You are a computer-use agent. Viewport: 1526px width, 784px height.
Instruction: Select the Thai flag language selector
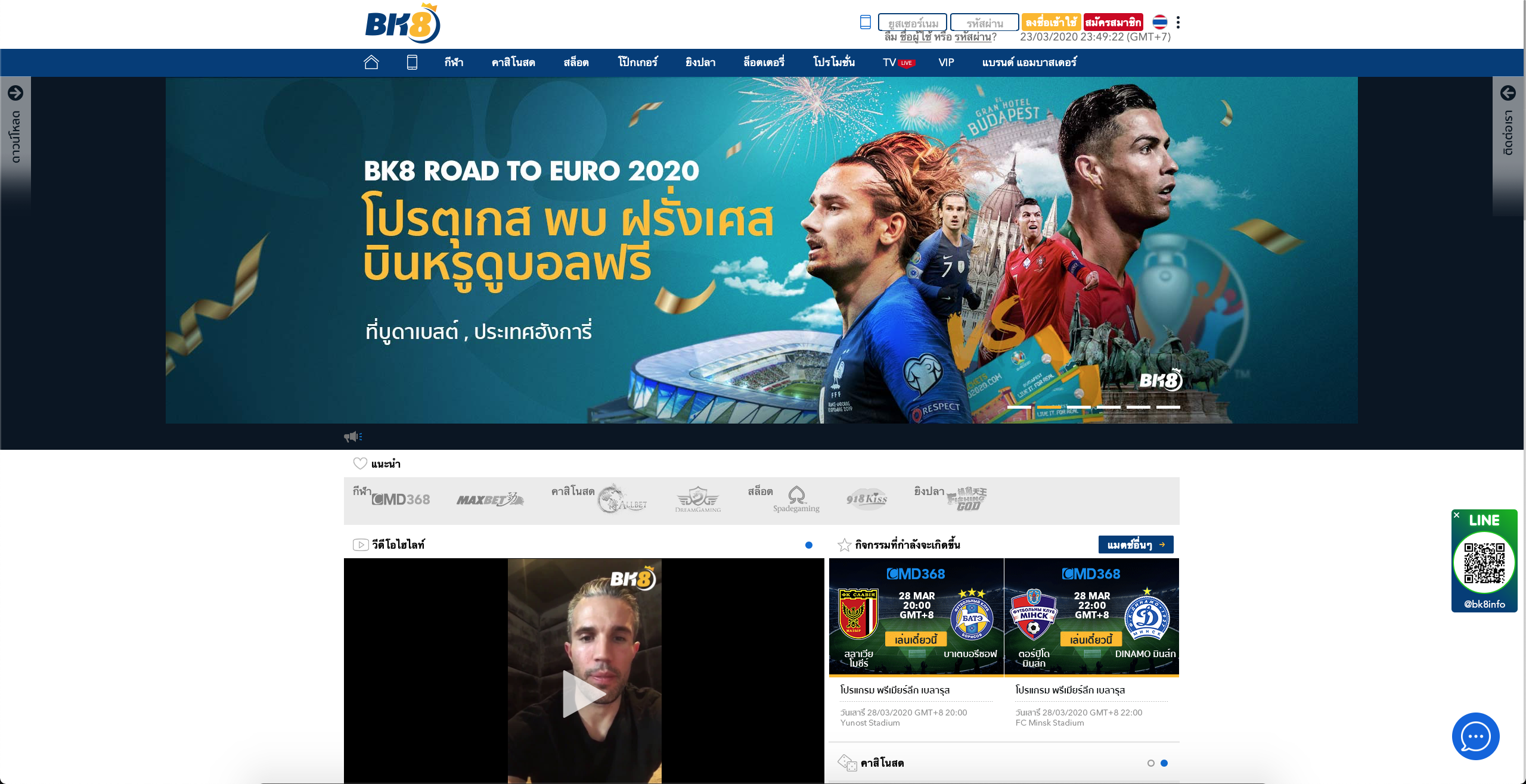1159,23
